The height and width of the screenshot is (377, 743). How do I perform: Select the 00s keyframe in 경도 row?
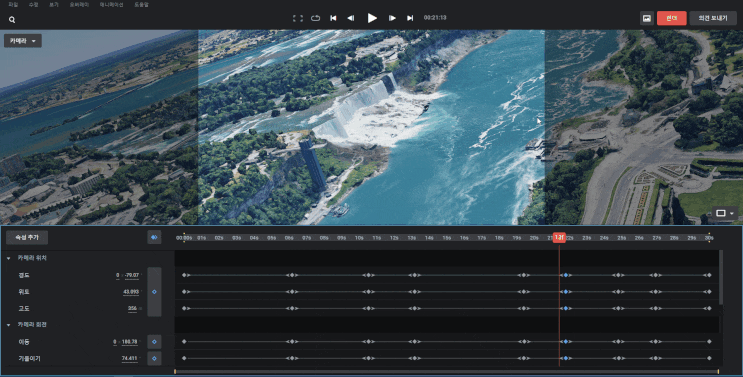coord(184,275)
